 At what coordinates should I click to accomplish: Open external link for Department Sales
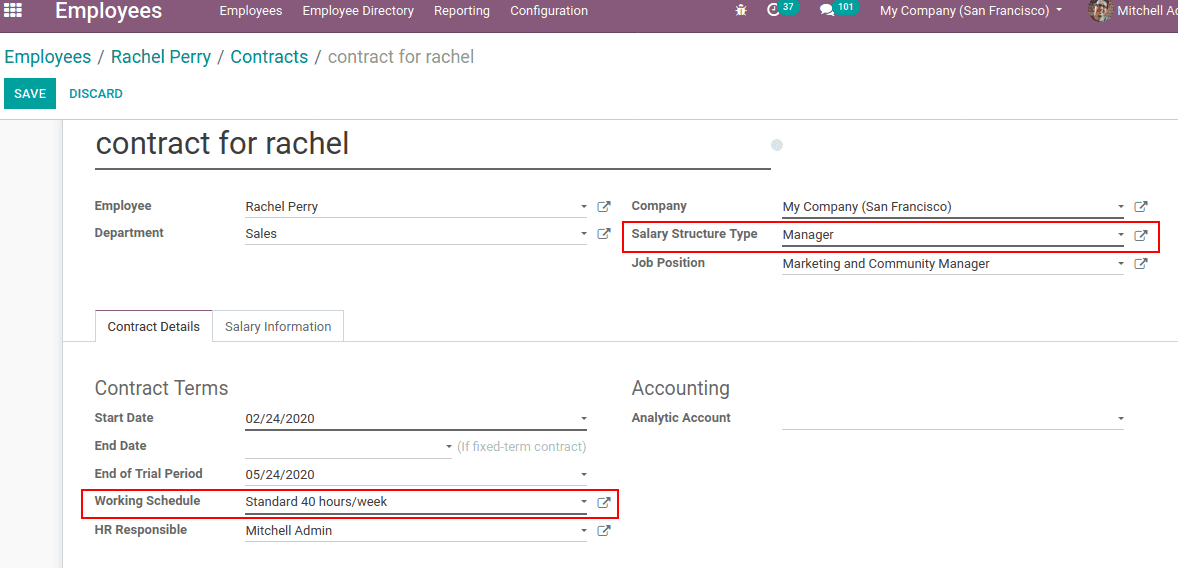pyautogui.click(x=603, y=234)
